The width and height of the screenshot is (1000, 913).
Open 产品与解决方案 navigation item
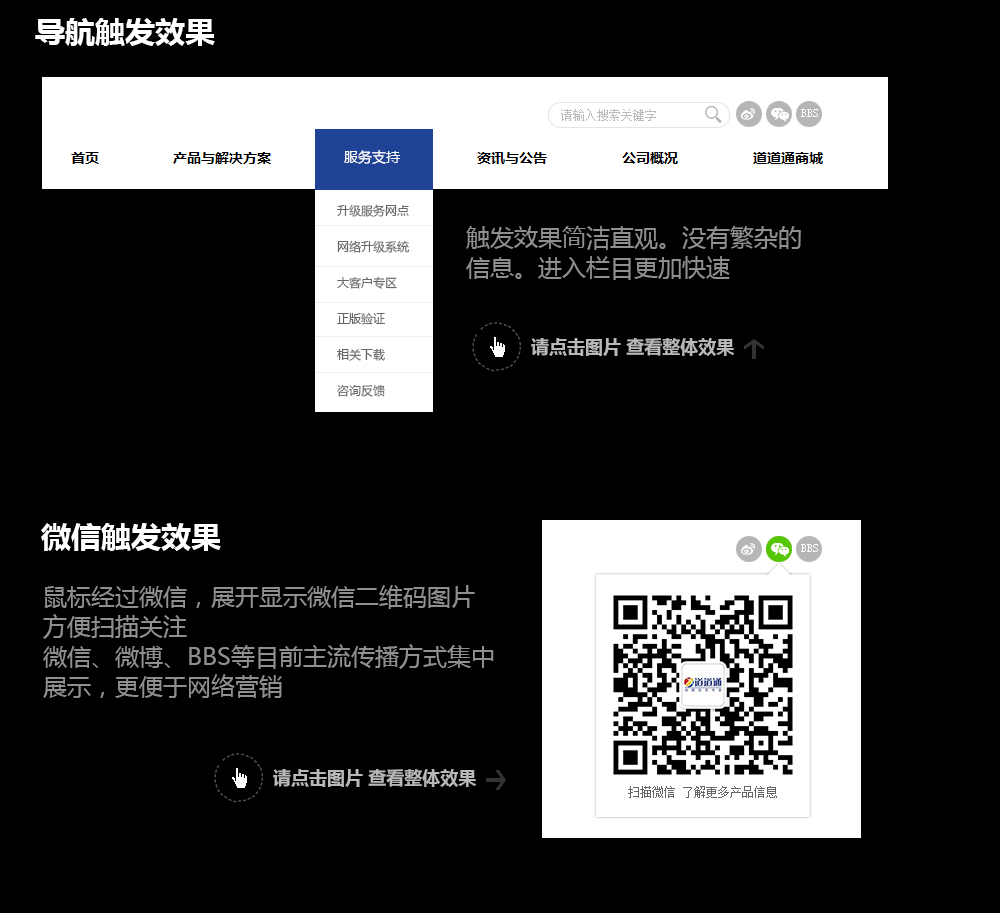[x=222, y=158]
